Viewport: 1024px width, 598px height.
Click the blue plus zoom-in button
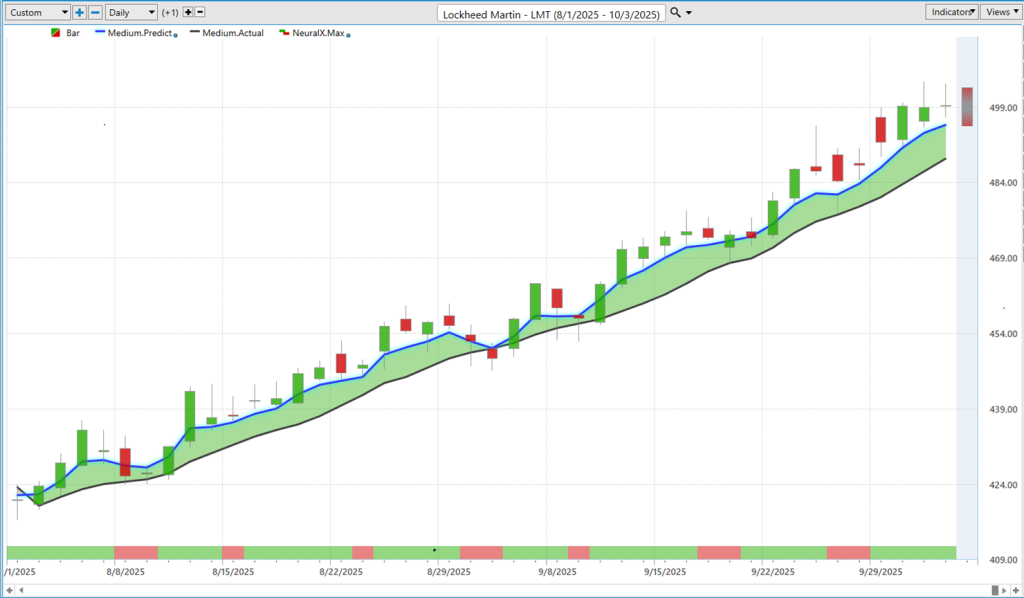coord(80,12)
